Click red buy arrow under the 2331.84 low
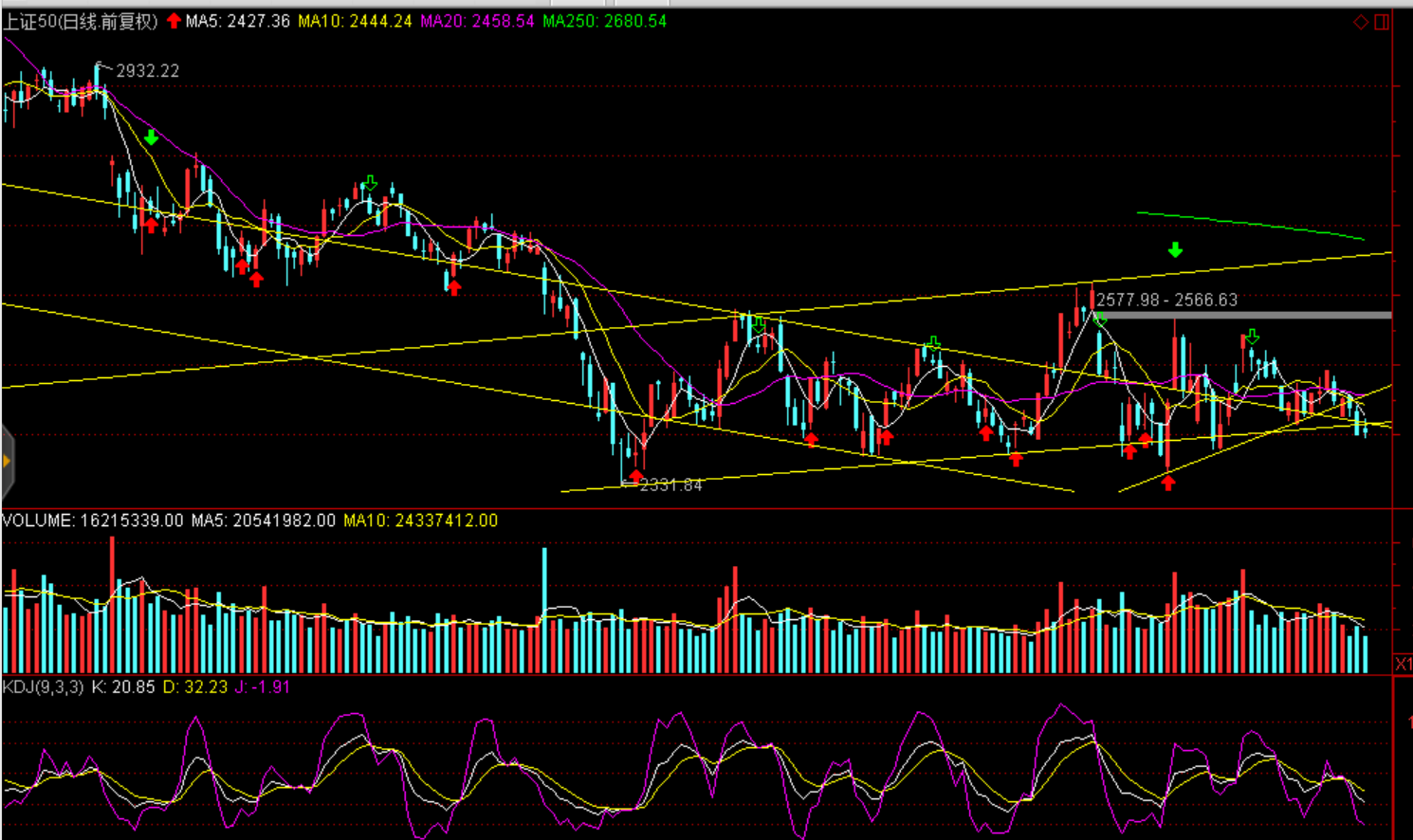The height and width of the screenshot is (840, 1413). [636, 475]
